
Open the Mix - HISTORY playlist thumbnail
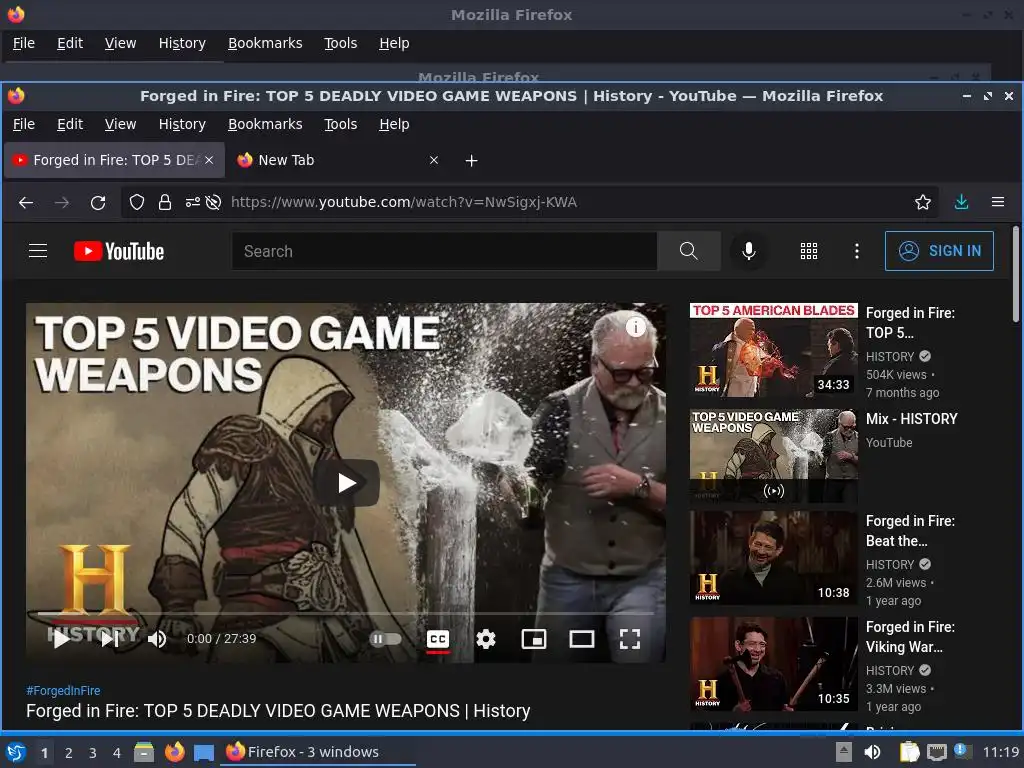pos(774,456)
